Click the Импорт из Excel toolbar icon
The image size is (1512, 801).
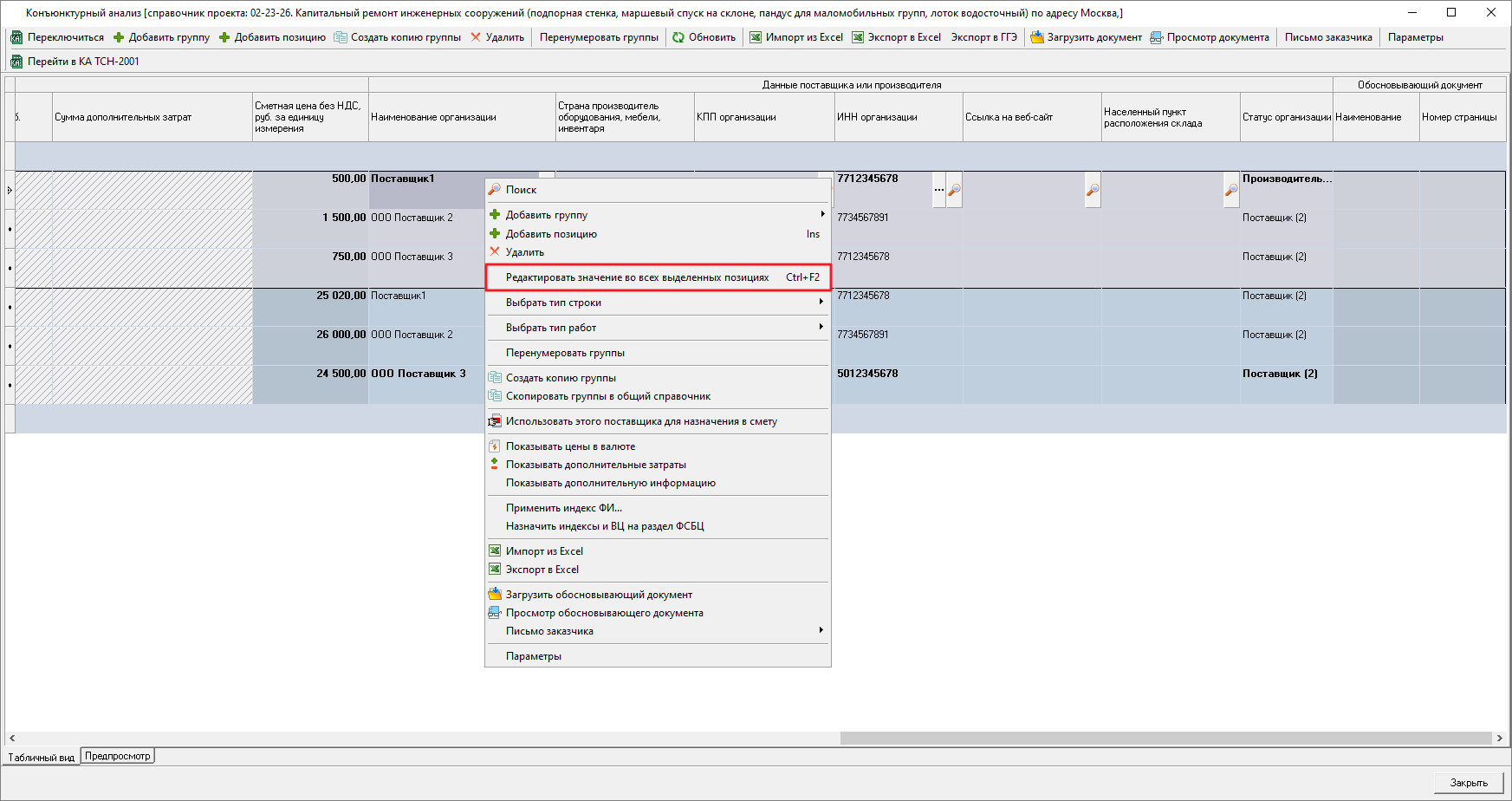point(756,37)
